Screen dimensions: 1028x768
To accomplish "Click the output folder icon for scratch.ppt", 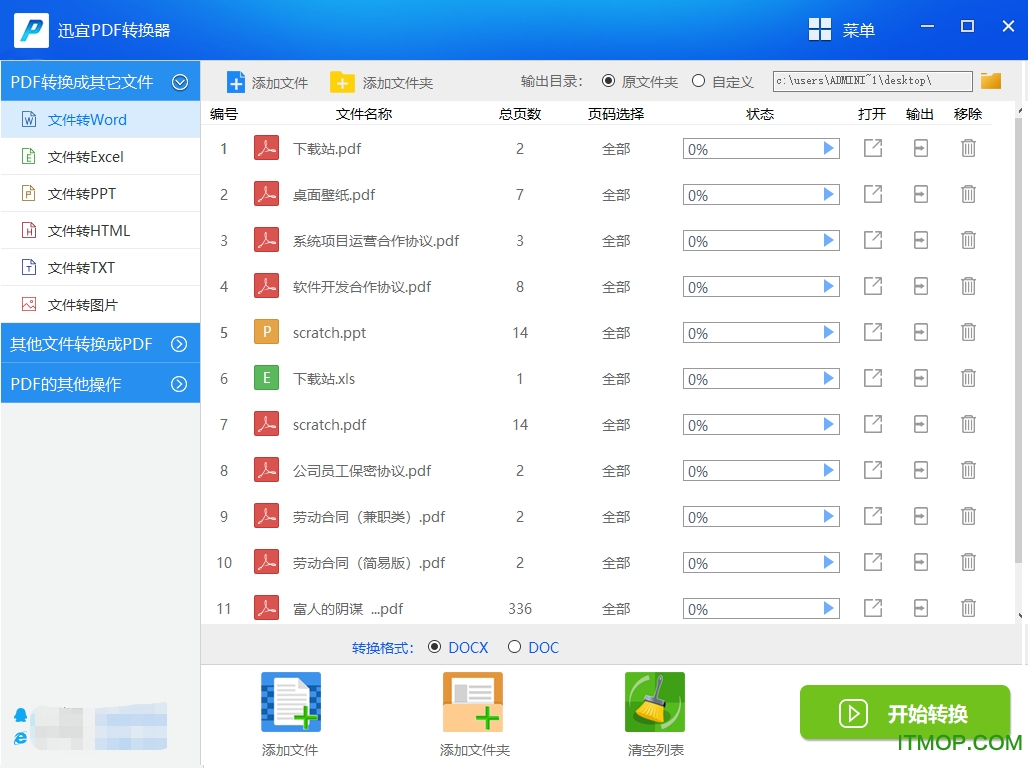I will pyautogui.click(x=920, y=332).
